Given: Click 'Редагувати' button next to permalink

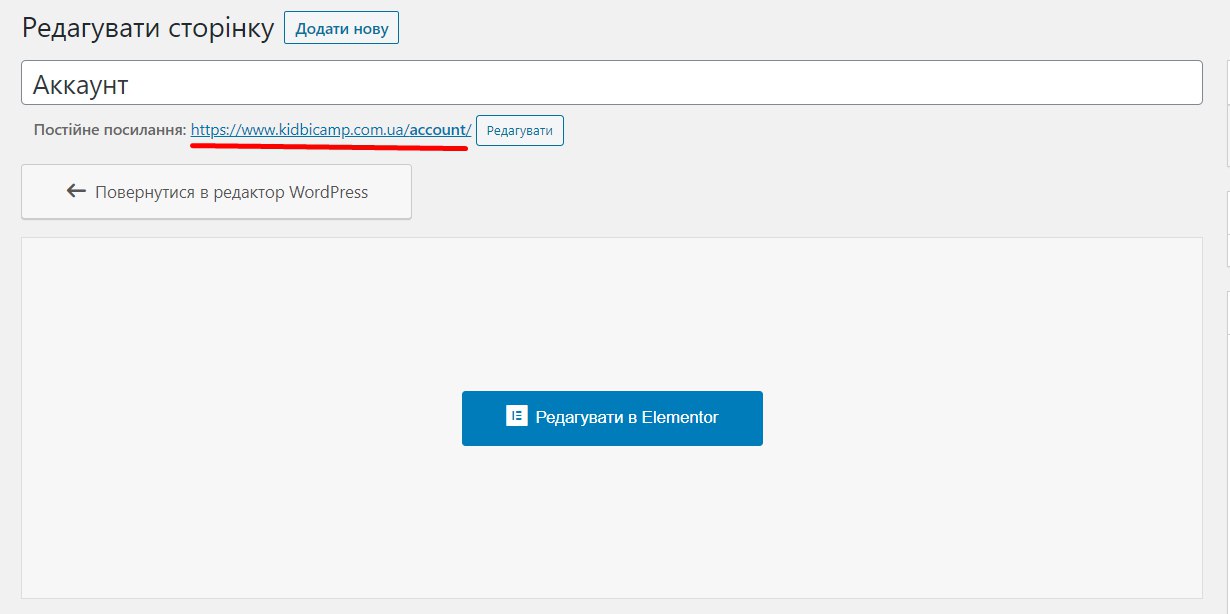Looking at the screenshot, I should pyautogui.click(x=520, y=131).
